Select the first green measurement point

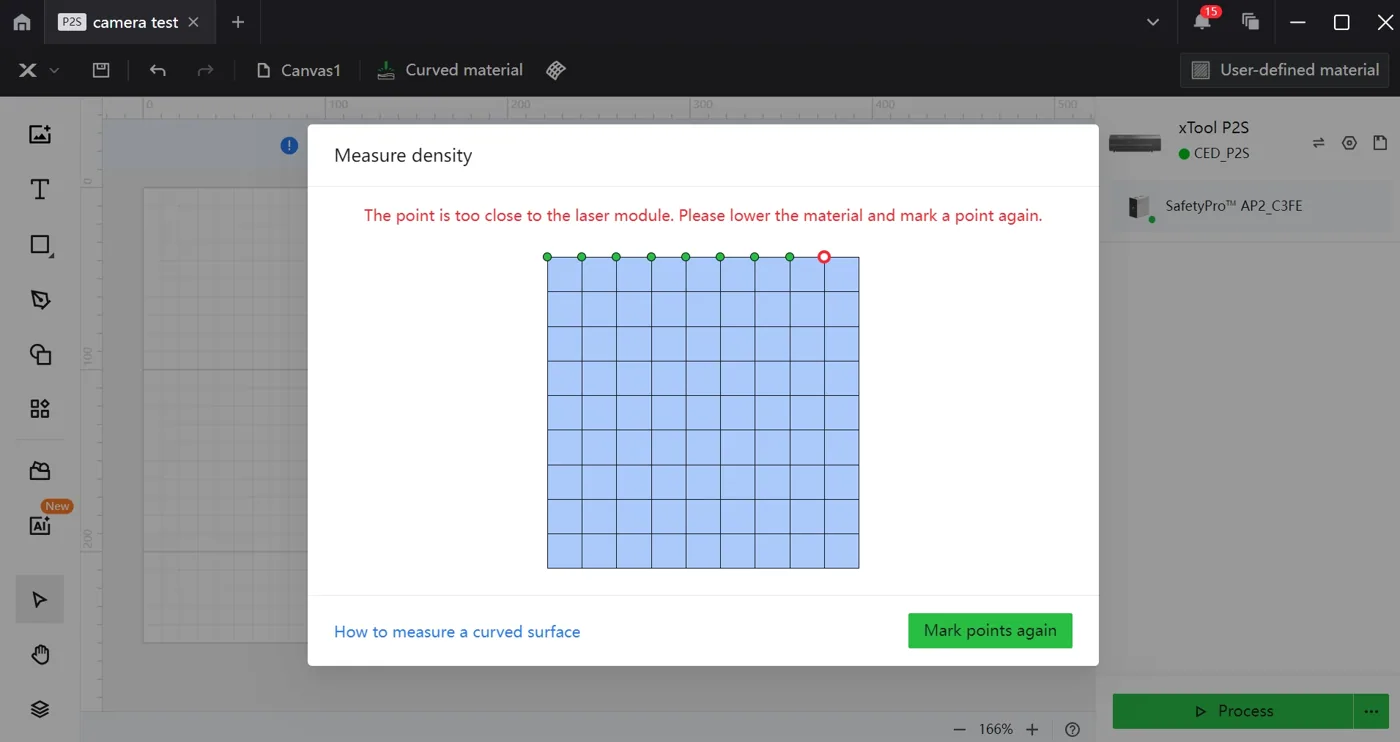tap(547, 257)
